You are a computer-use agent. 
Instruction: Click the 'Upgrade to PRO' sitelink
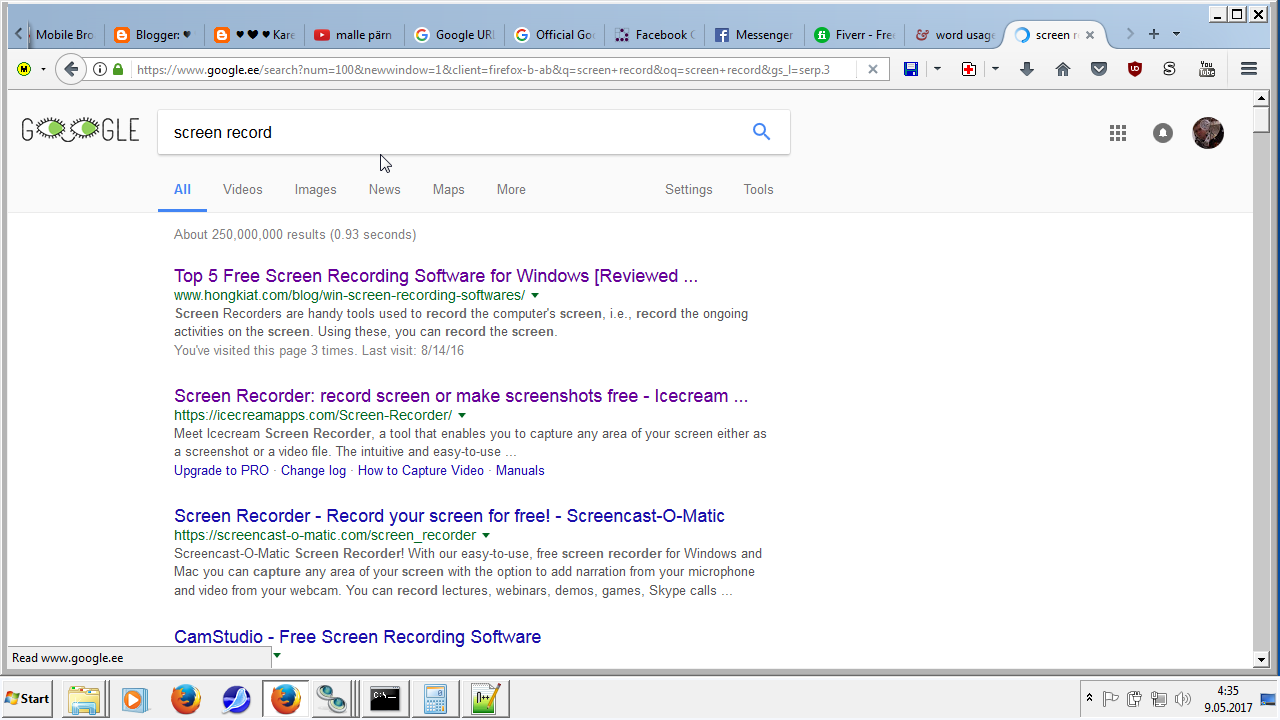(221, 470)
